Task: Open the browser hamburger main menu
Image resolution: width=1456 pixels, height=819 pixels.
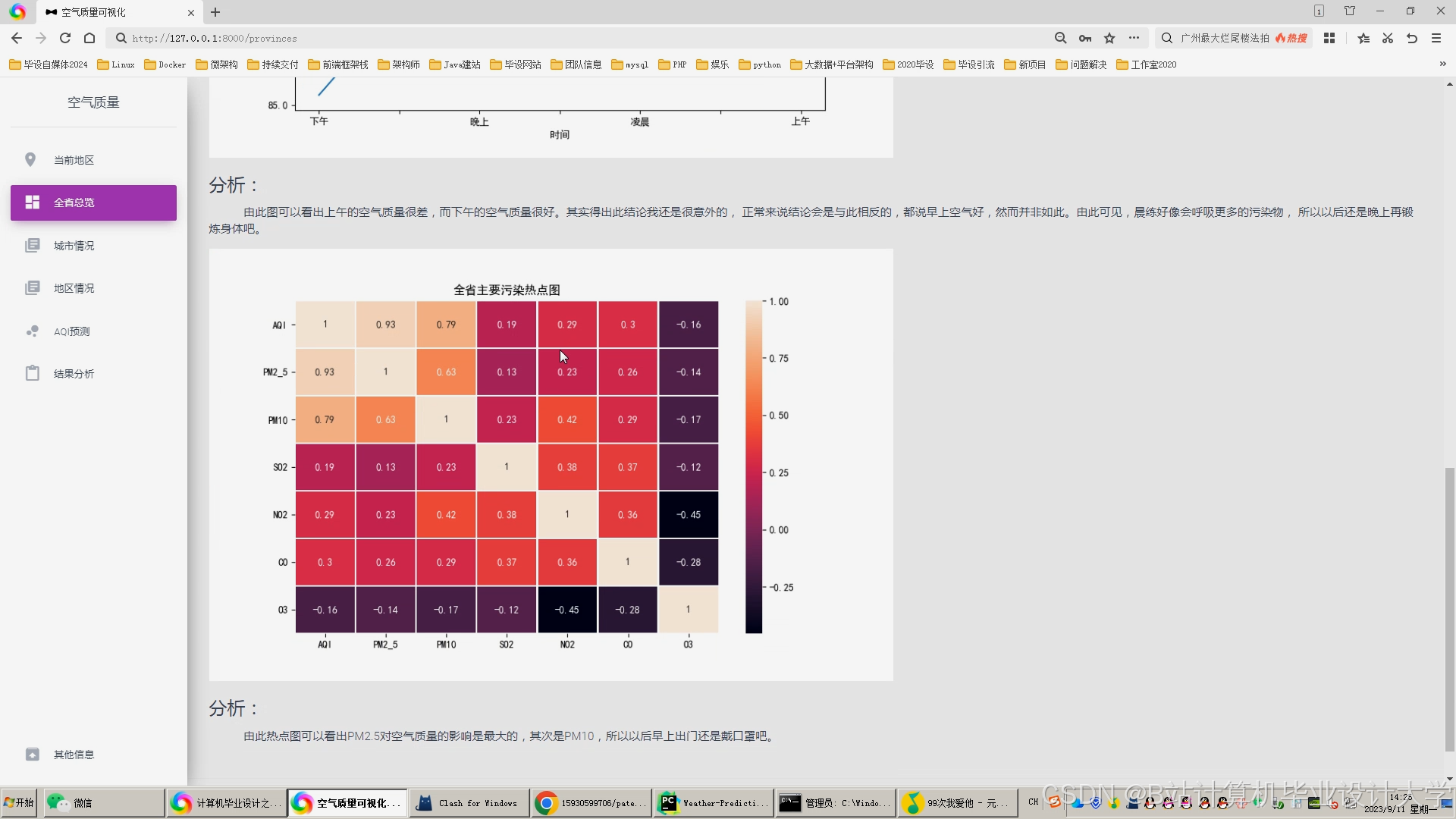Action: coord(1436,38)
